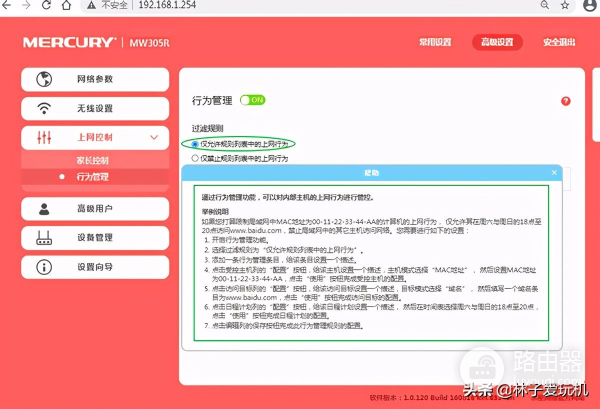
Task: Click the MW305R model text
Action: pos(149,42)
